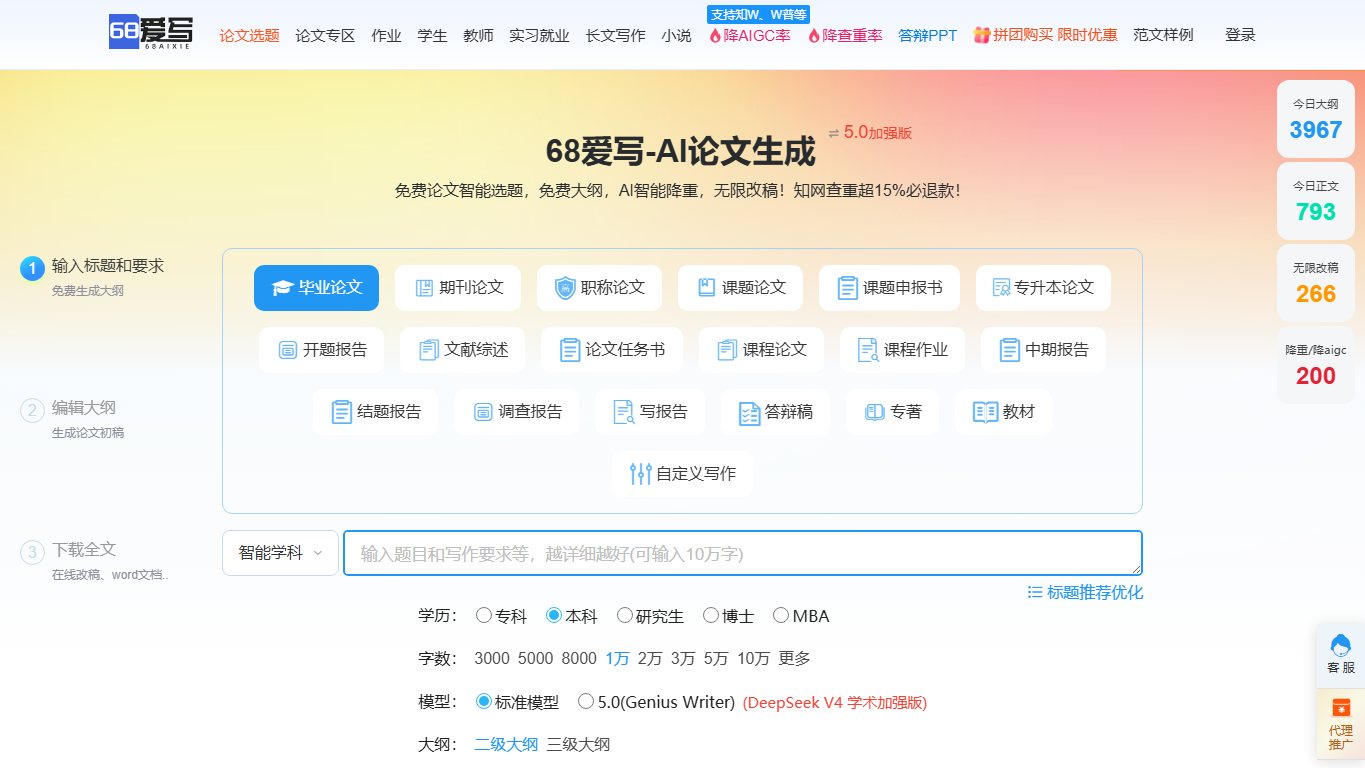The width and height of the screenshot is (1365, 768).
Task: Choose the 10万 word count option
Action: coord(754,658)
